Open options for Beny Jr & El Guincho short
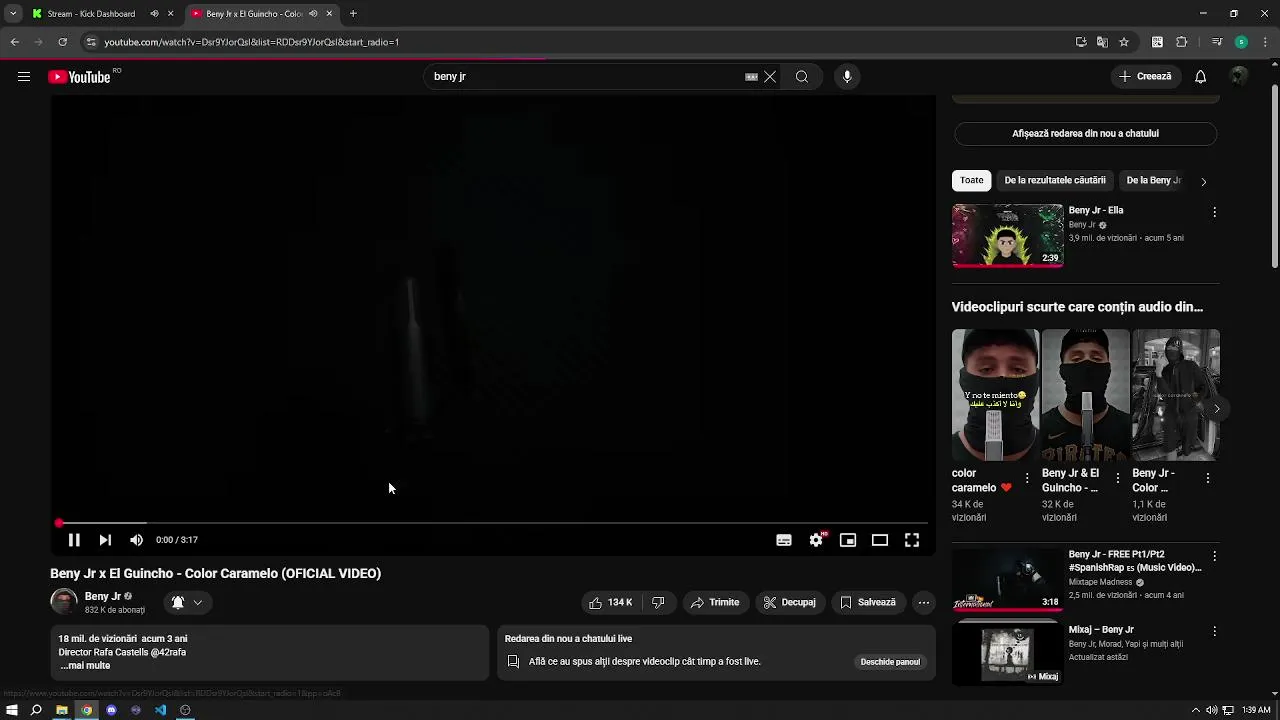 tap(1117, 479)
